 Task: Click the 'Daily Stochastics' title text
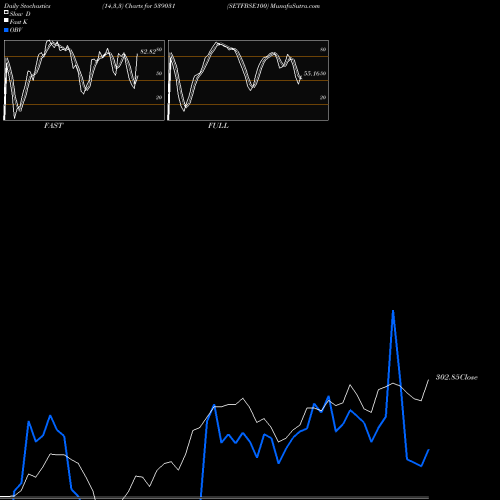[27, 6]
